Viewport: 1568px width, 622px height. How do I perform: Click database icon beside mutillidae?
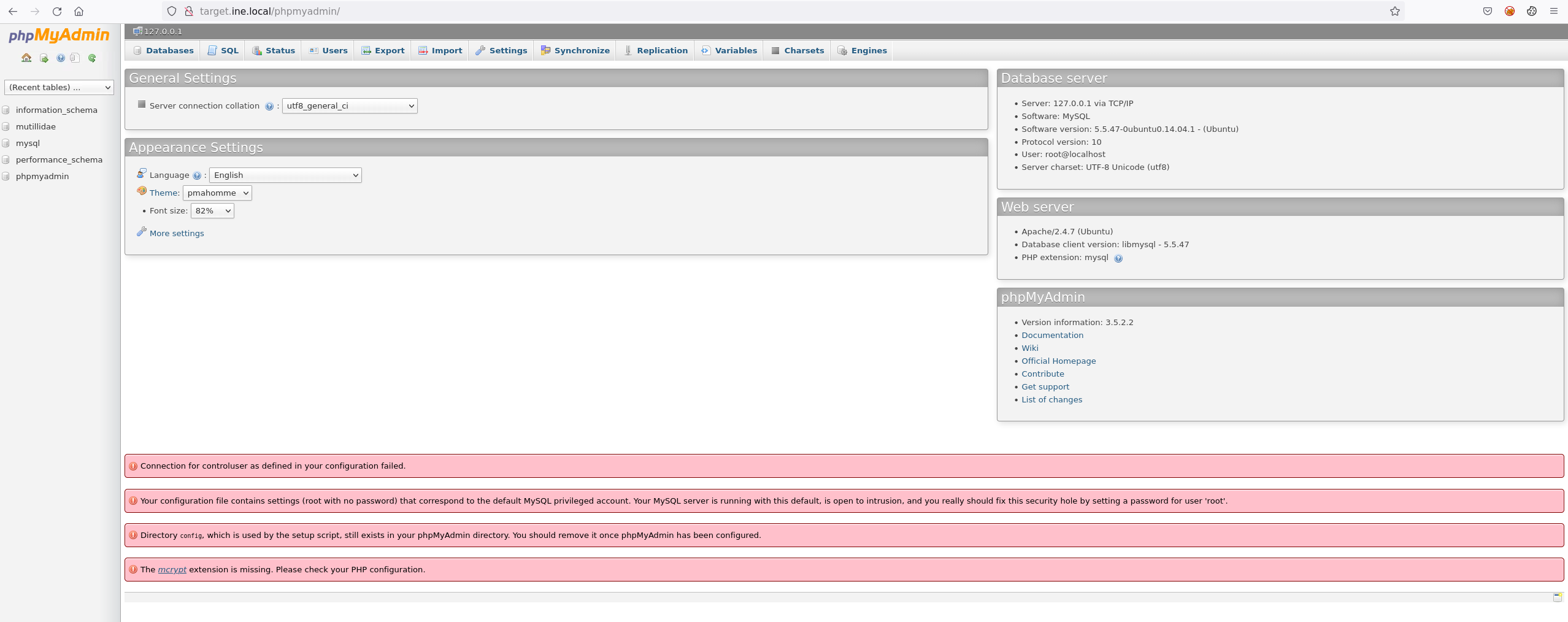click(x=6, y=127)
